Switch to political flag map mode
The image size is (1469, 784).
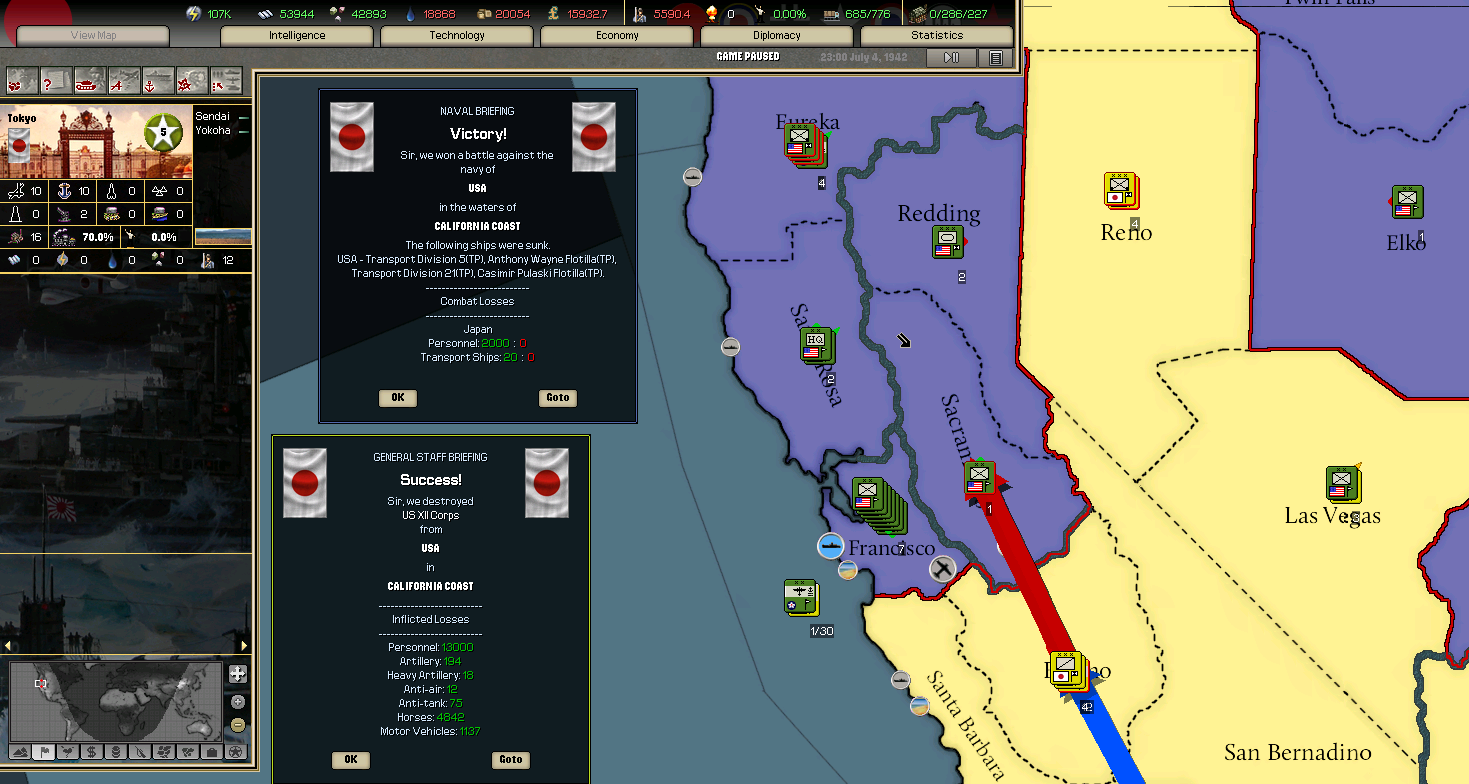tap(44, 752)
